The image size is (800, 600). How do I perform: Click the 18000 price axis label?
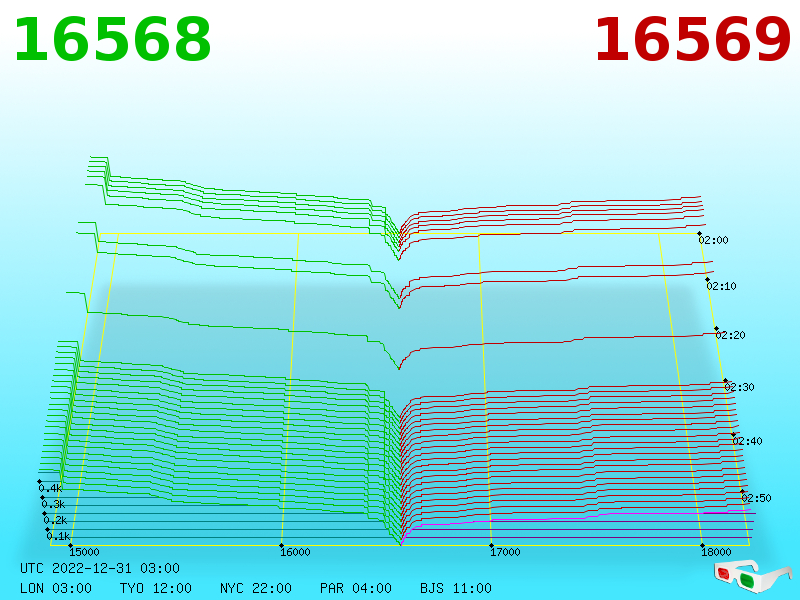(716, 552)
